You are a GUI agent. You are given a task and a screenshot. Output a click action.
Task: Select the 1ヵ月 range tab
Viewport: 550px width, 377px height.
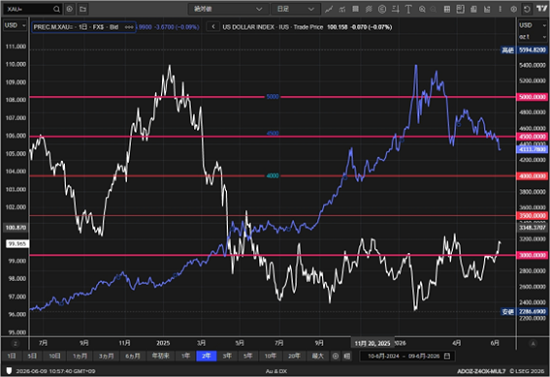[x=80, y=356]
